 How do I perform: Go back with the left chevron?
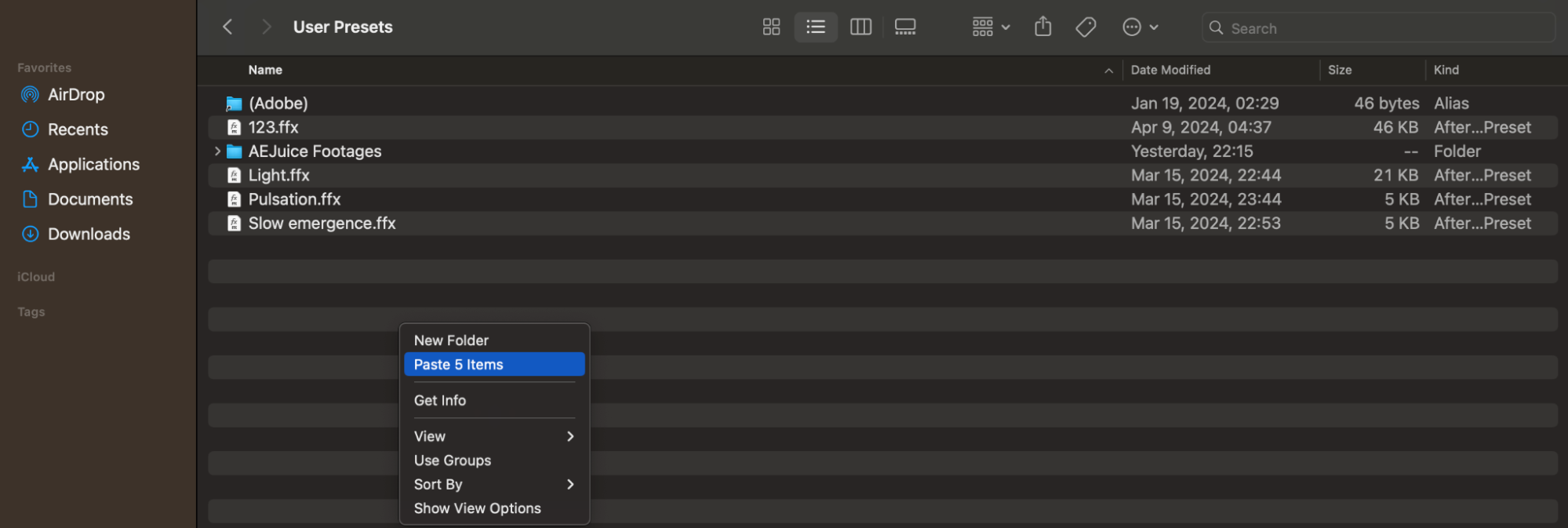pyautogui.click(x=227, y=27)
